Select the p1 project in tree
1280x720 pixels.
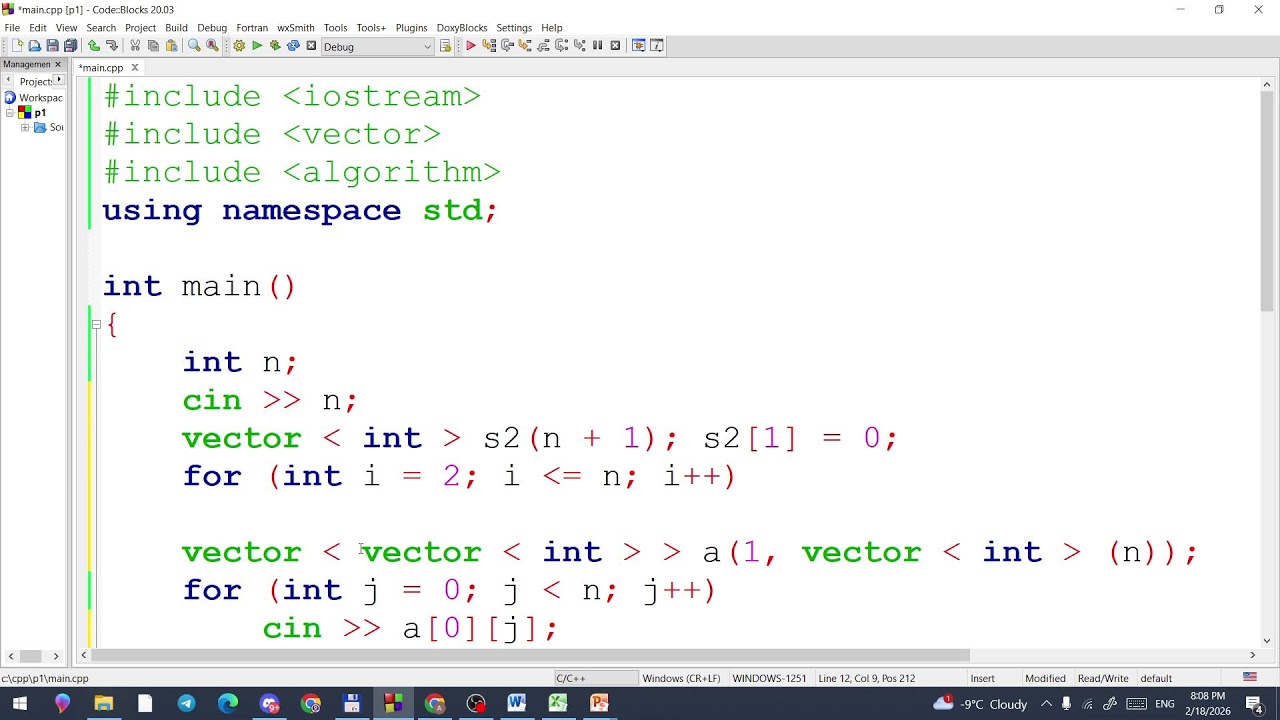pos(40,113)
